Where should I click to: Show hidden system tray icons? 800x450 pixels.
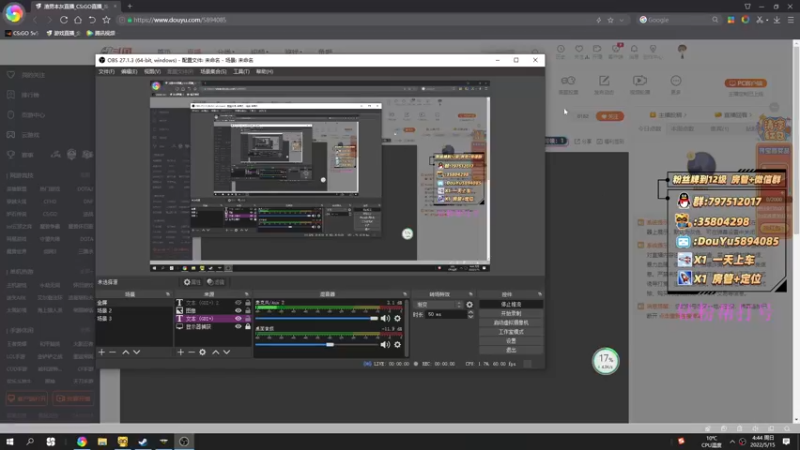coord(732,442)
